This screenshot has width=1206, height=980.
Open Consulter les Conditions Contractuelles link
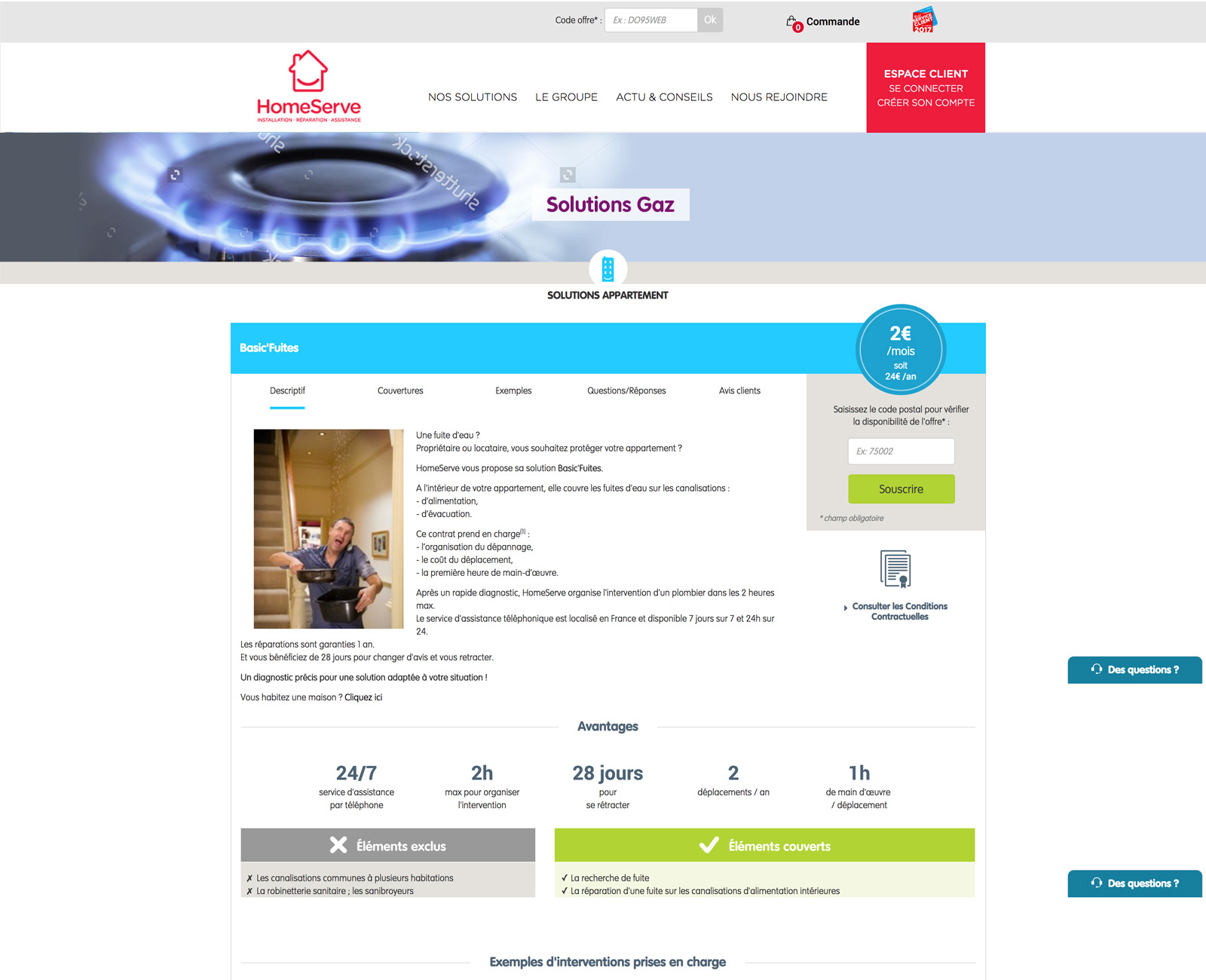click(x=899, y=611)
